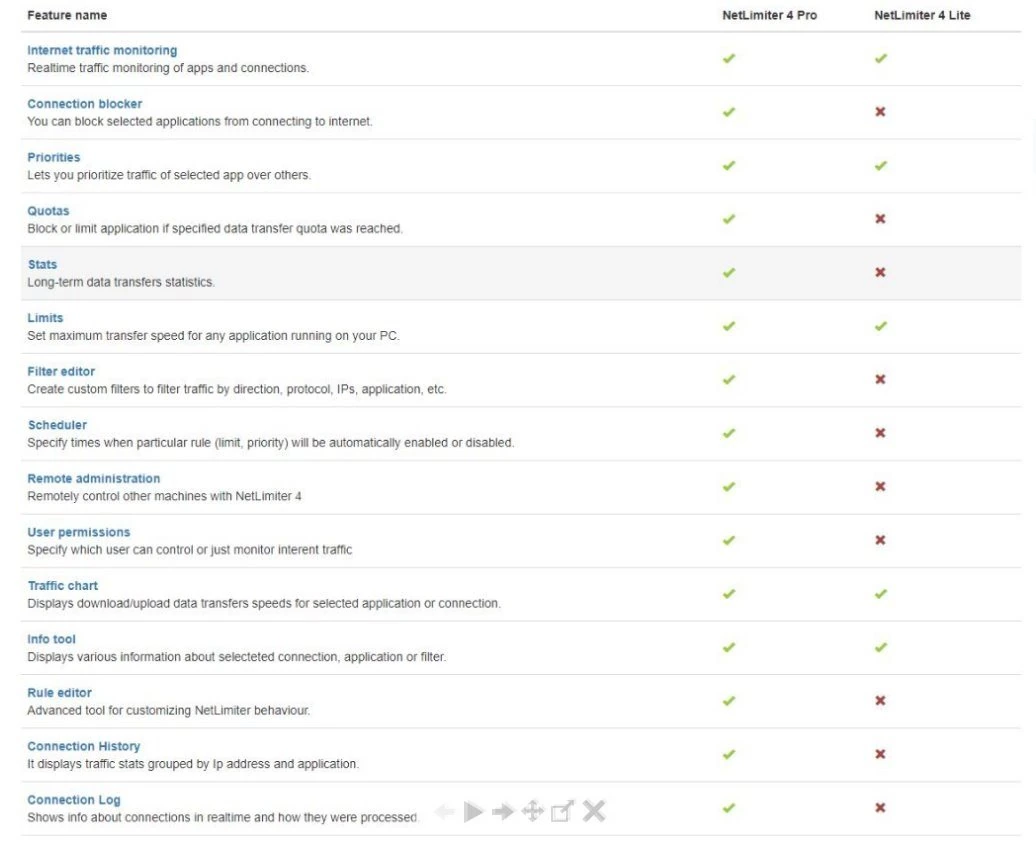Screen dimensions: 1036x842
Task: Open the Filter editor link
Action: [x=61, y=371]
